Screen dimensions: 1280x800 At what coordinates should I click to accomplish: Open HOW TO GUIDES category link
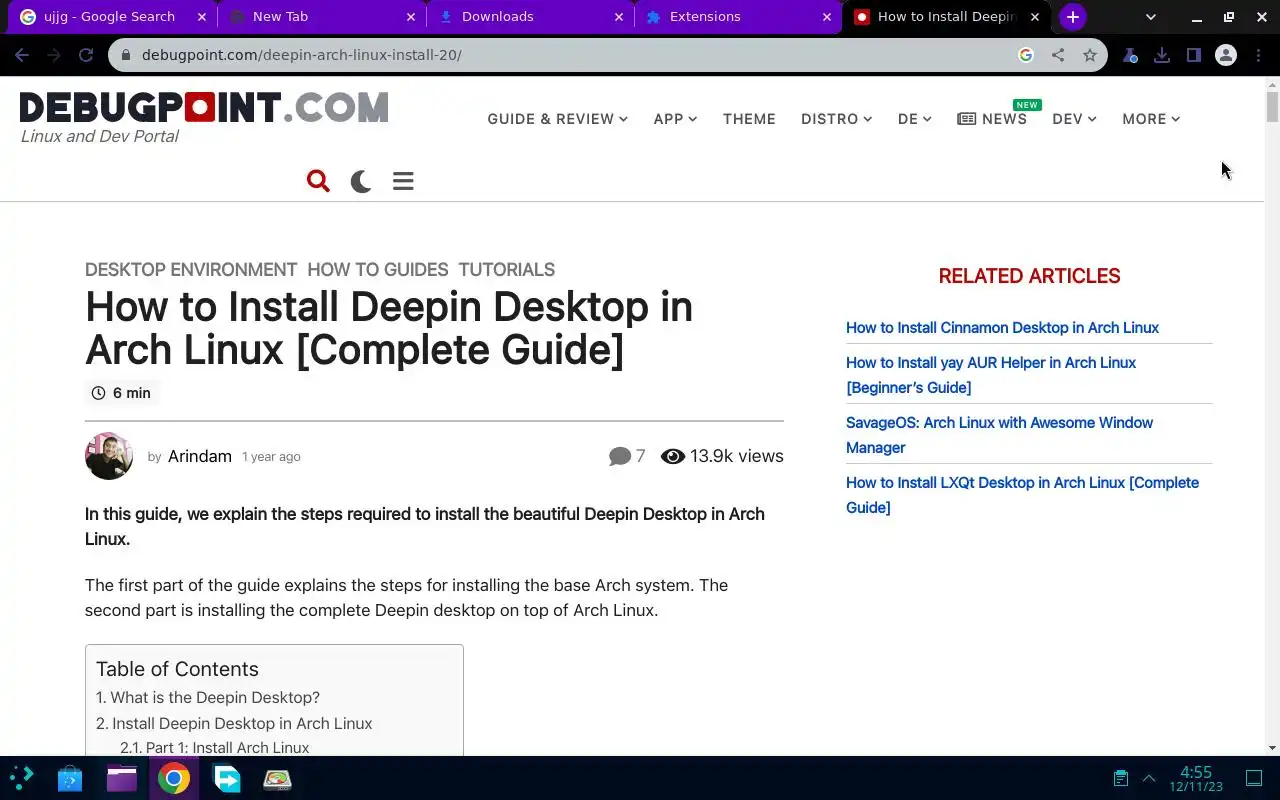point(378,270)
